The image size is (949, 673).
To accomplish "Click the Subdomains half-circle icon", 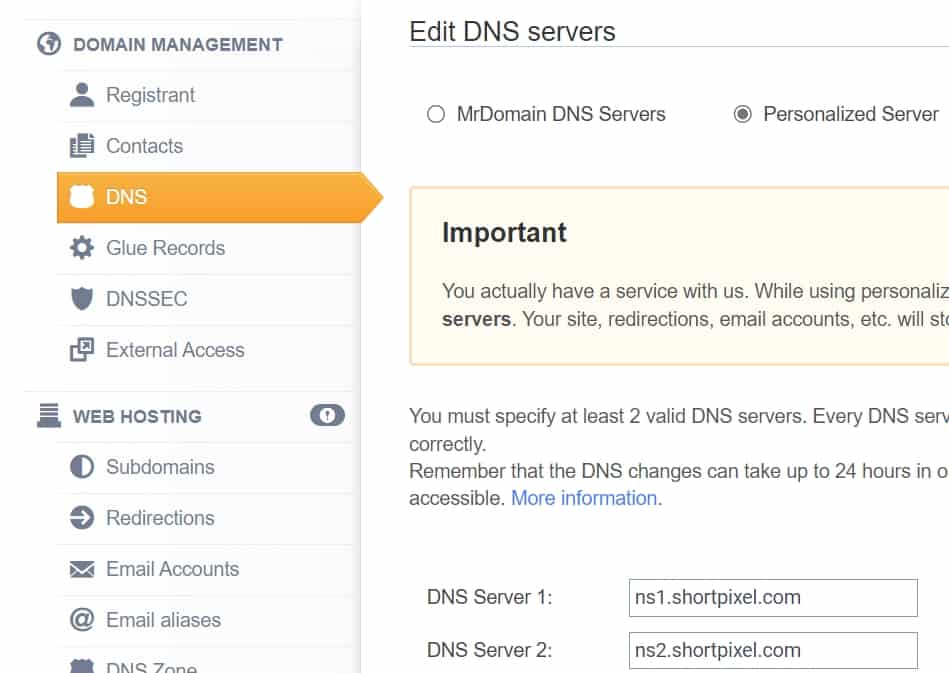I will [x=81, y=467].
